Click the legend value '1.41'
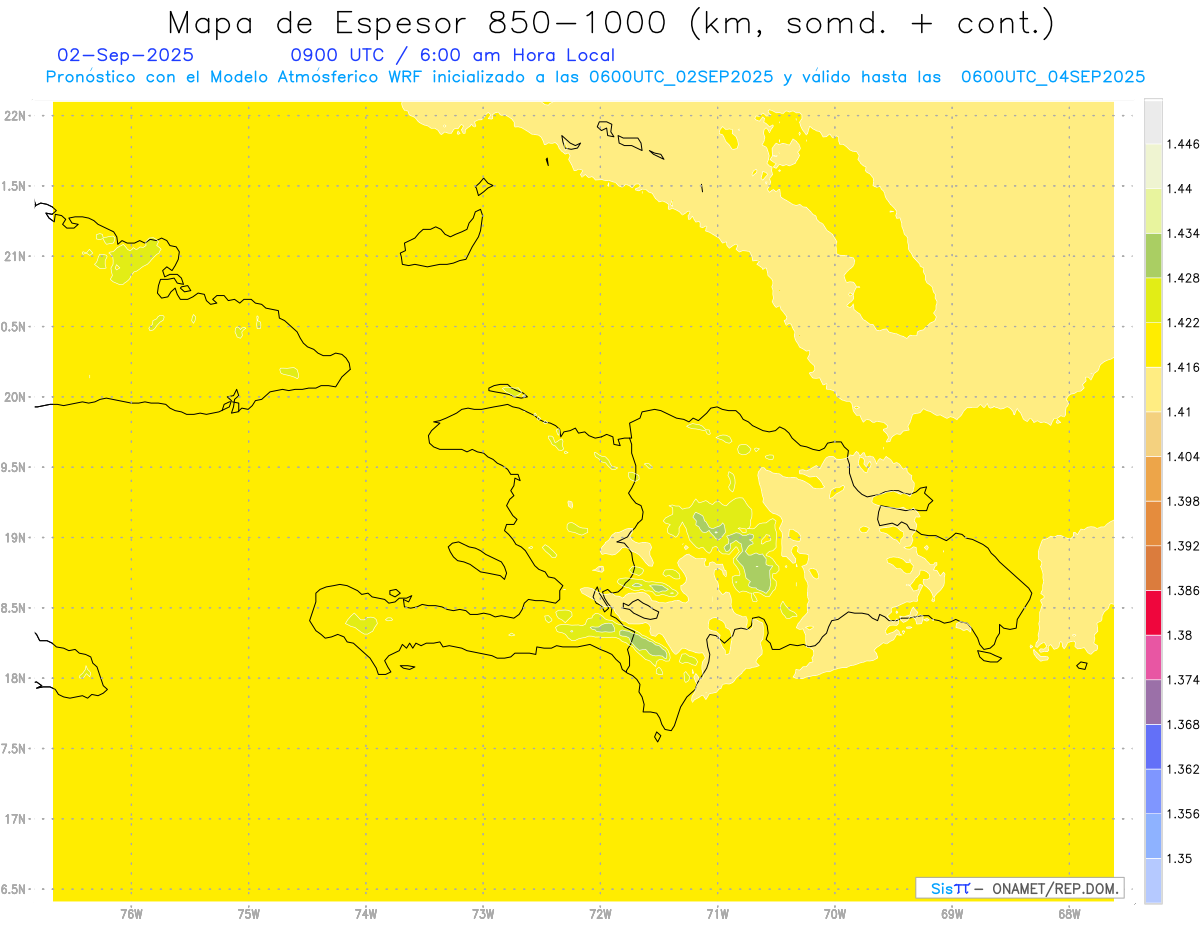1200x927 pixels. [1179, 412]
